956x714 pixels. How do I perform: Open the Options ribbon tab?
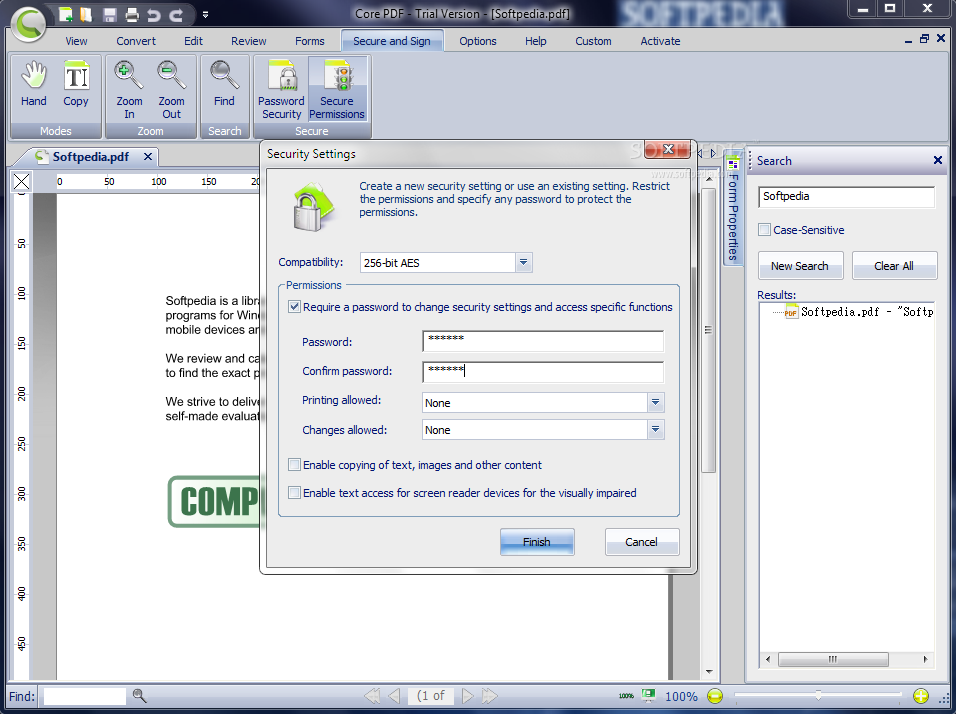(x=478, y=41)
